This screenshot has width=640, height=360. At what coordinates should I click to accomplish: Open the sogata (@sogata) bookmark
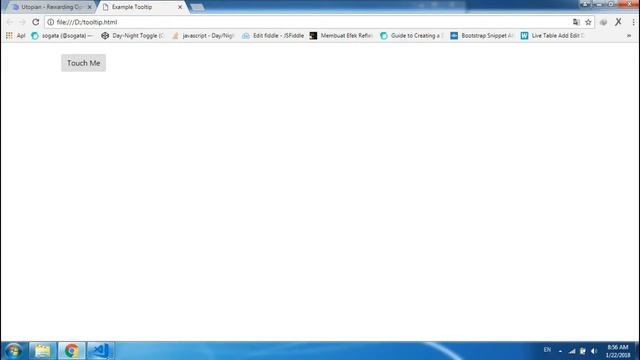point(62,36)
